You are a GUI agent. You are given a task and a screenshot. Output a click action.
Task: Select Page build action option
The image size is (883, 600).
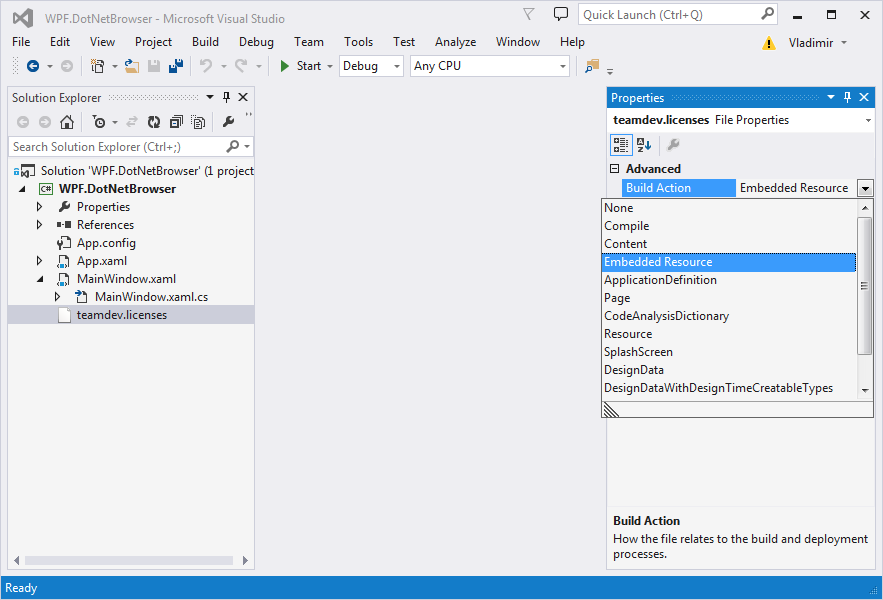(x=729, y=298)
